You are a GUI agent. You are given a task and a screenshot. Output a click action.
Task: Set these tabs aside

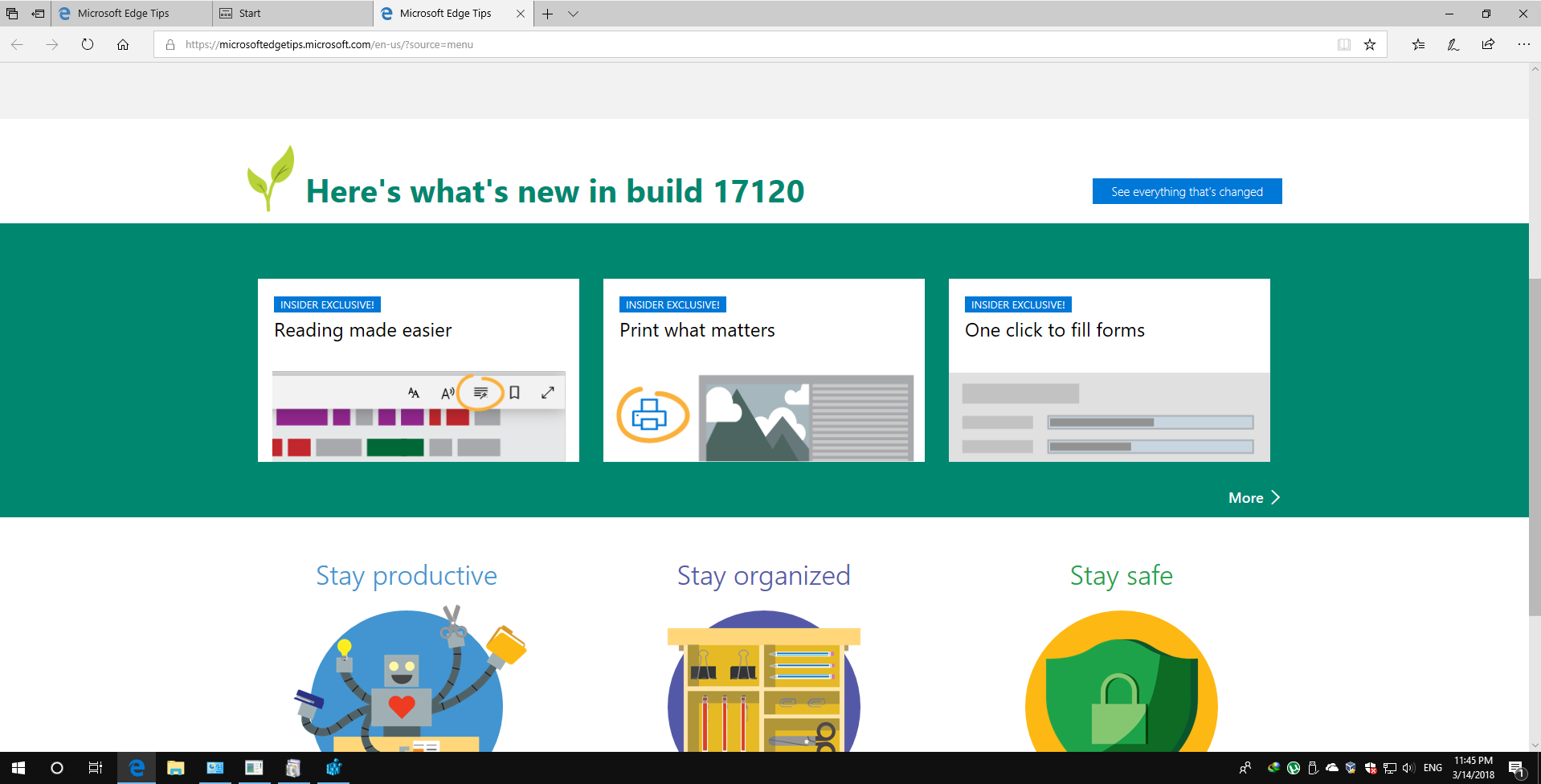38,14
